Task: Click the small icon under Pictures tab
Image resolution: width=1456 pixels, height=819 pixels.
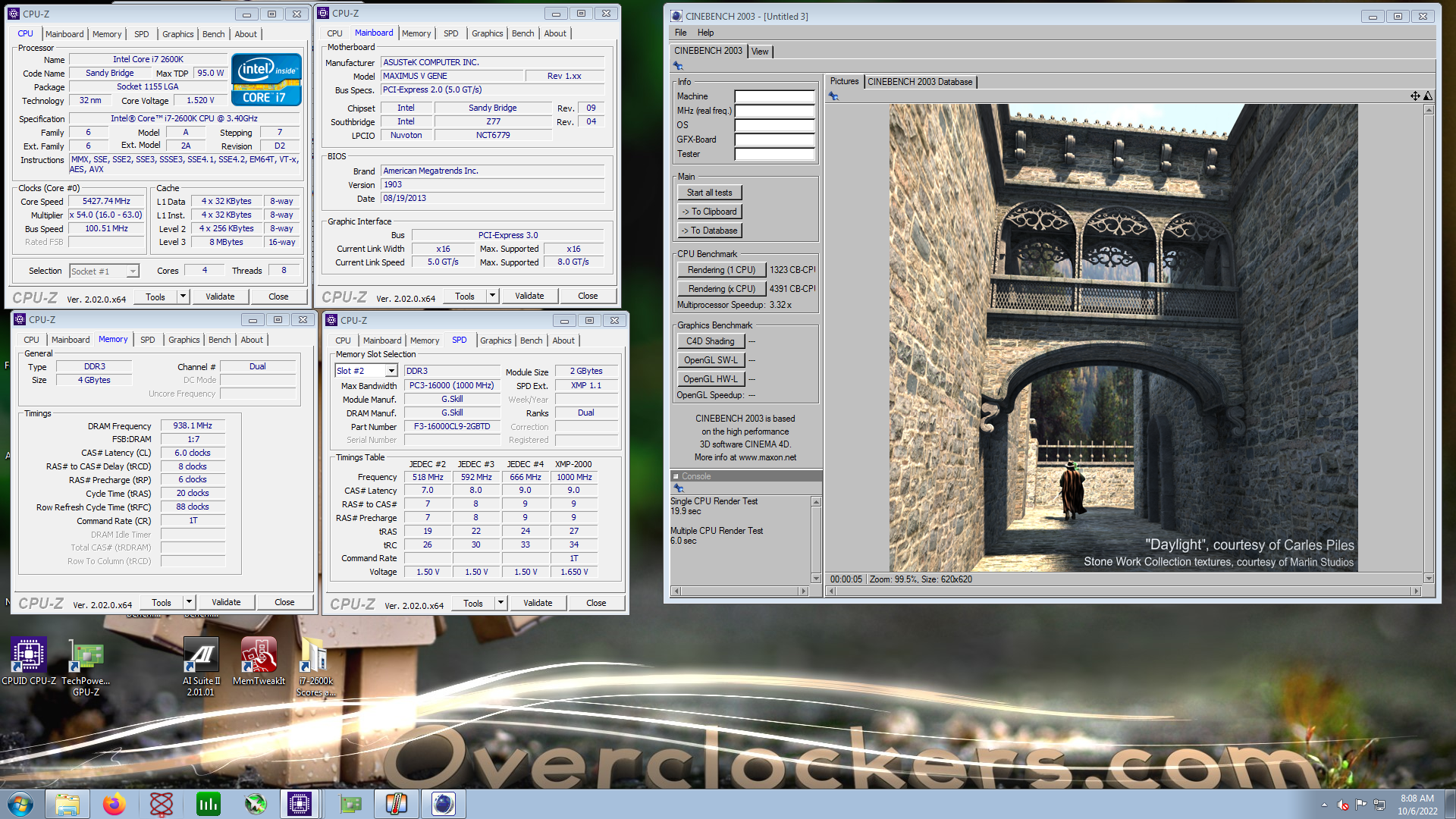Action: pyautogui.click(x=833, y=96)
